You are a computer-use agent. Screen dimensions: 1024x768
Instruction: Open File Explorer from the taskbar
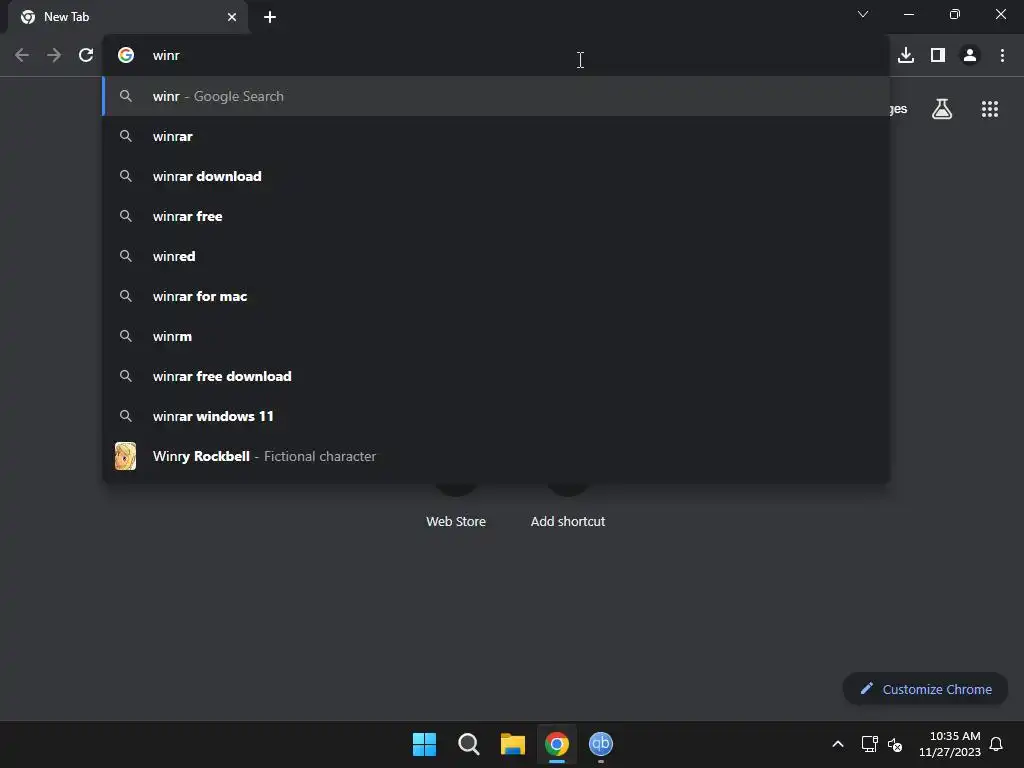513,744
